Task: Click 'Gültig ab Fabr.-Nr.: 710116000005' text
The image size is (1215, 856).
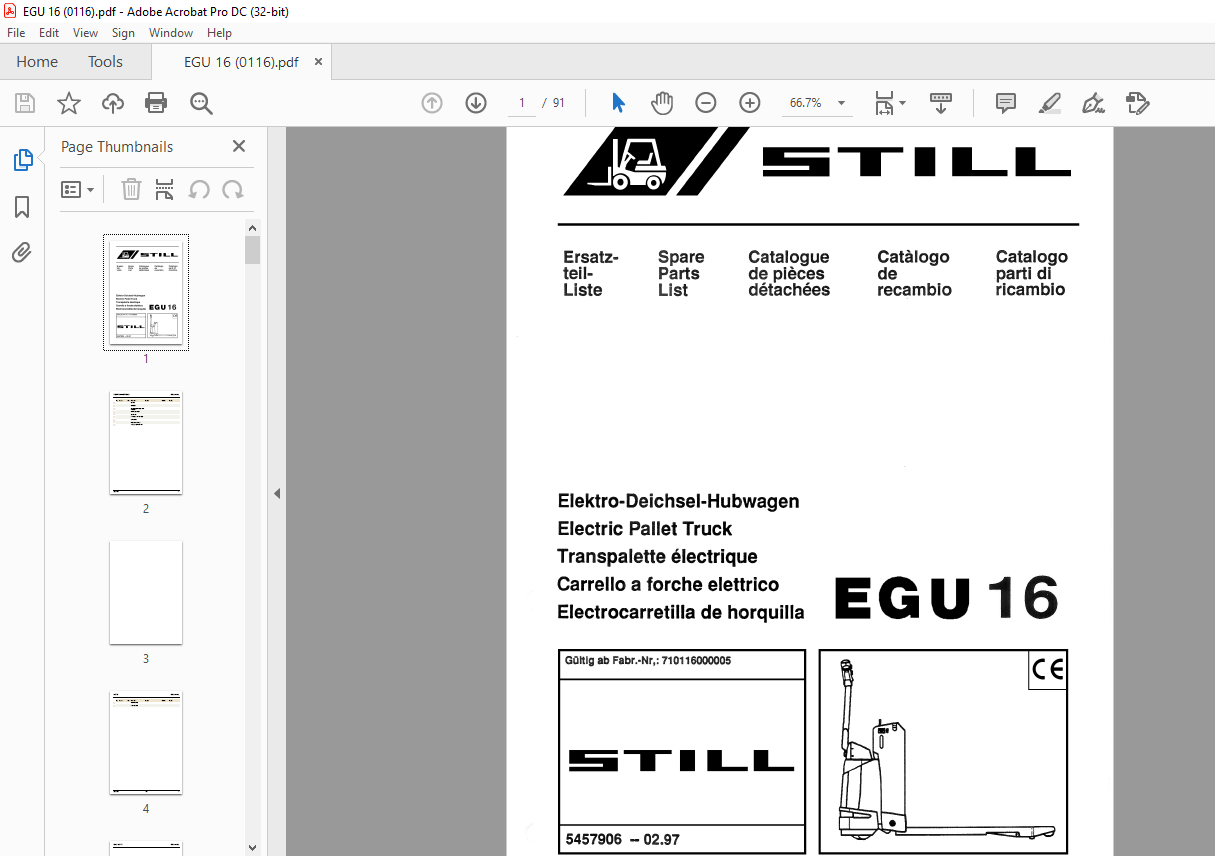Action: 648,660
